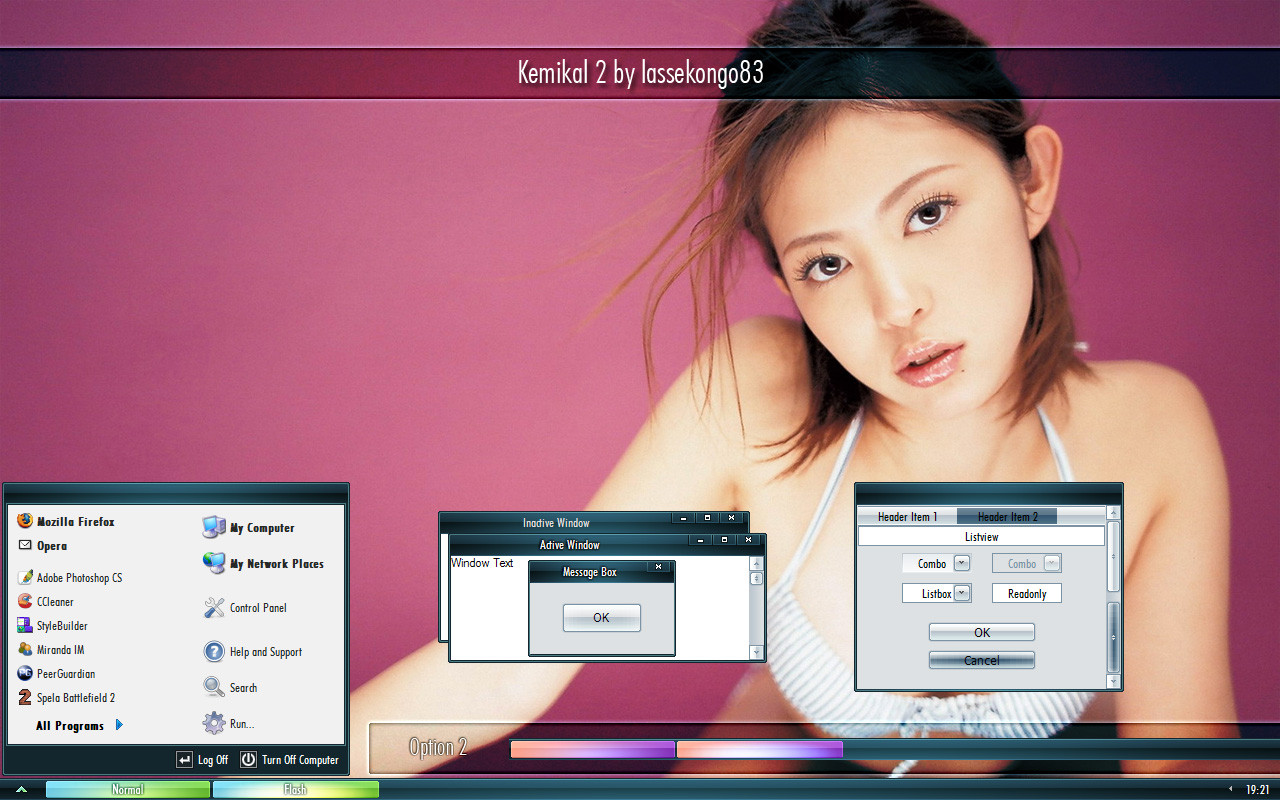Open the Run... dialog
This screenshot has width=1280, height=800.
228,723
